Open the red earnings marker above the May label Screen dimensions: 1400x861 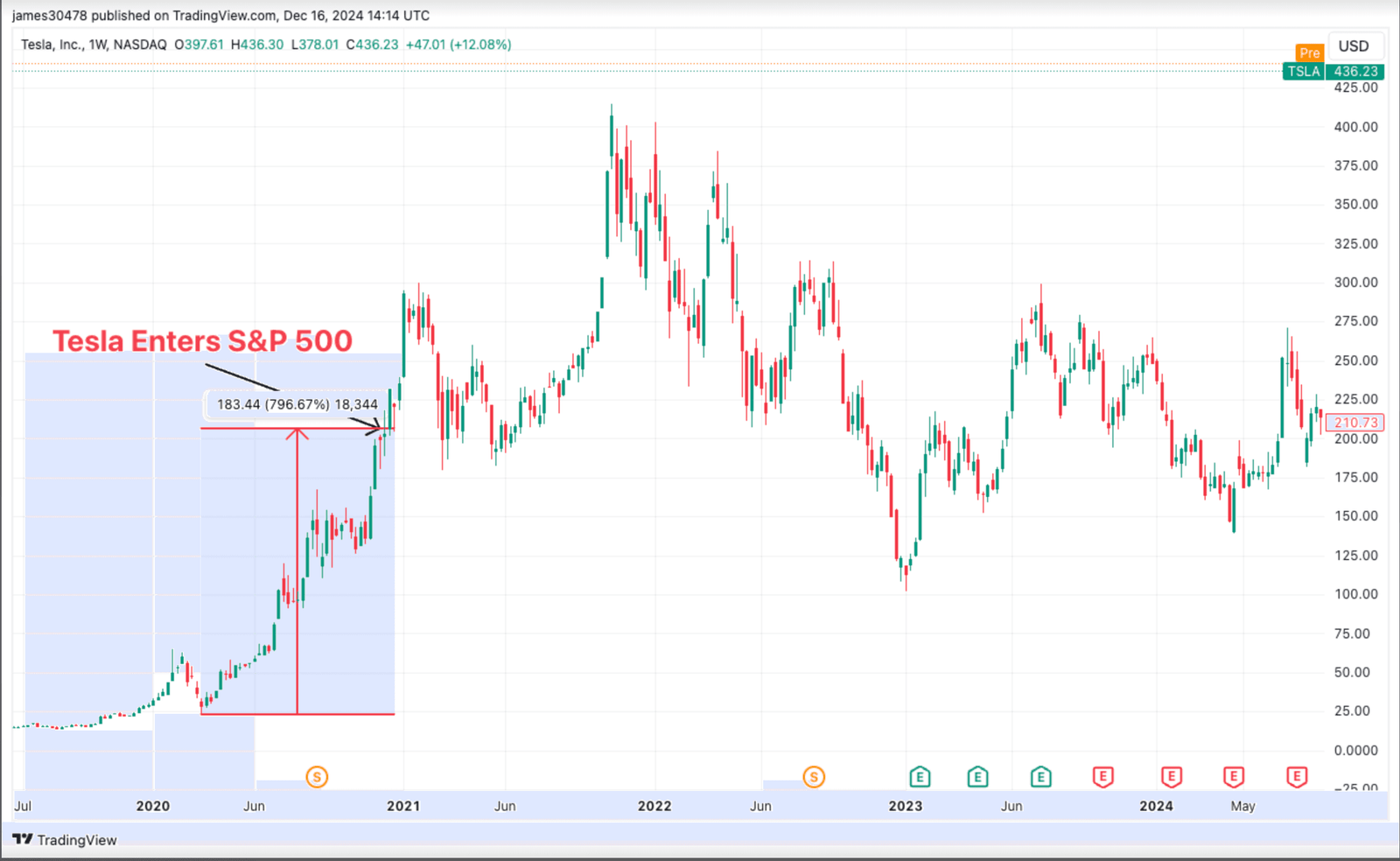[x=1234, y=776]
